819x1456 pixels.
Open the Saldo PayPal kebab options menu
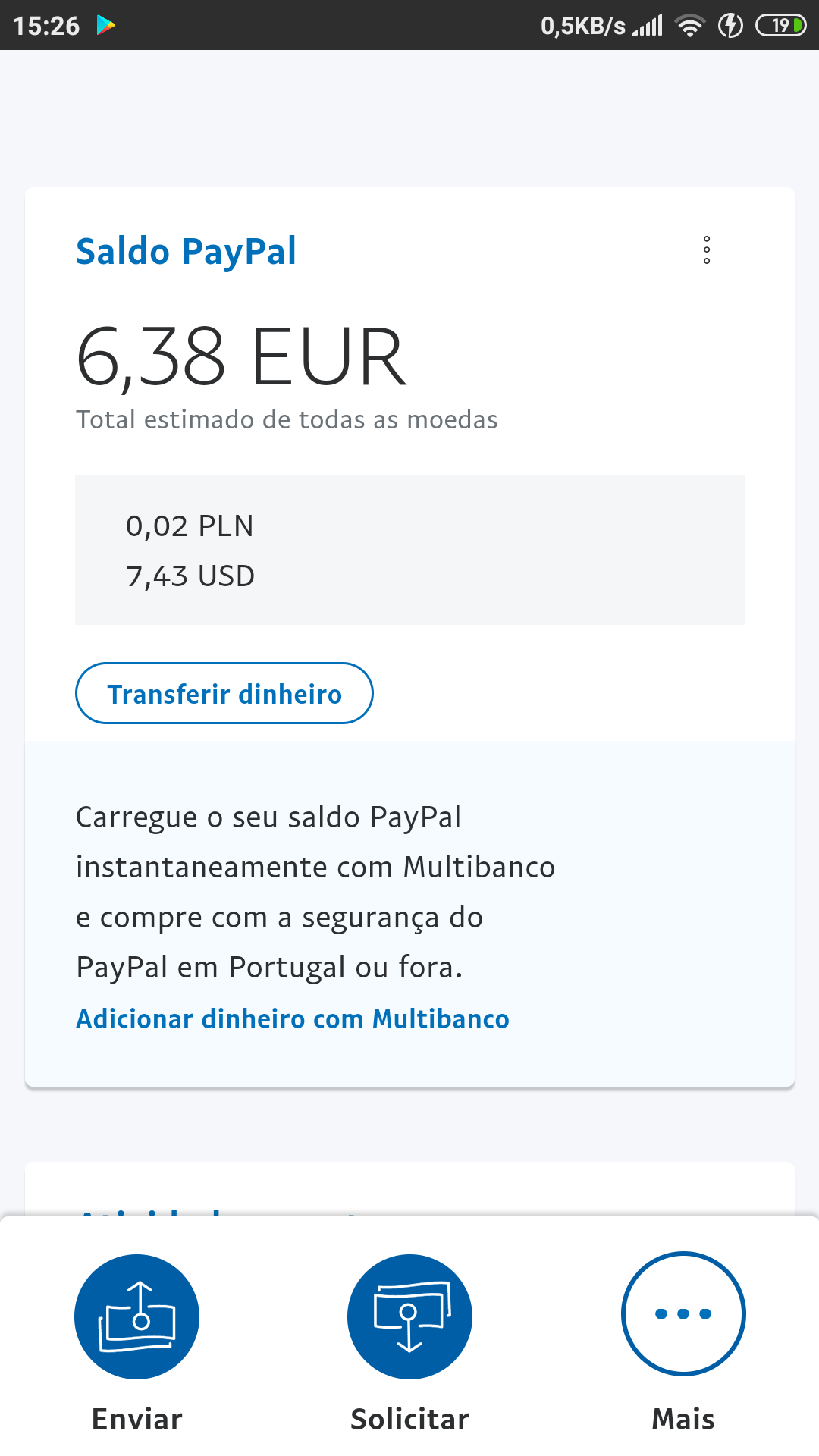(707, 249)
